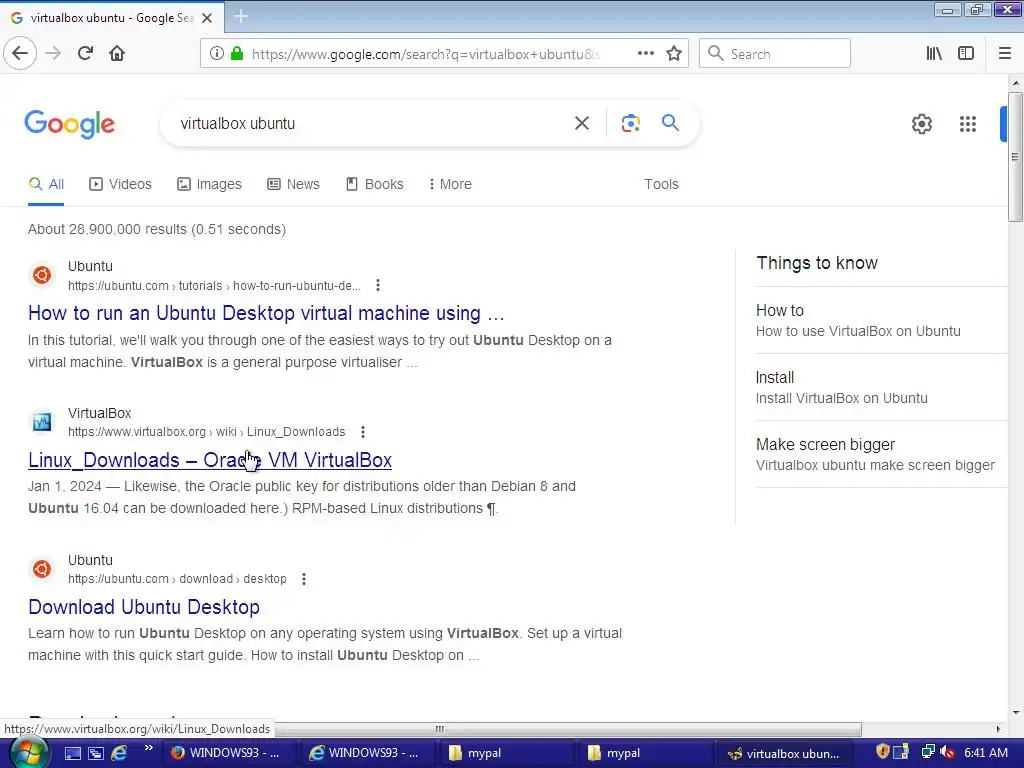Close the virtualbox ubuntu Google Search tab

[x=207, y=18]
